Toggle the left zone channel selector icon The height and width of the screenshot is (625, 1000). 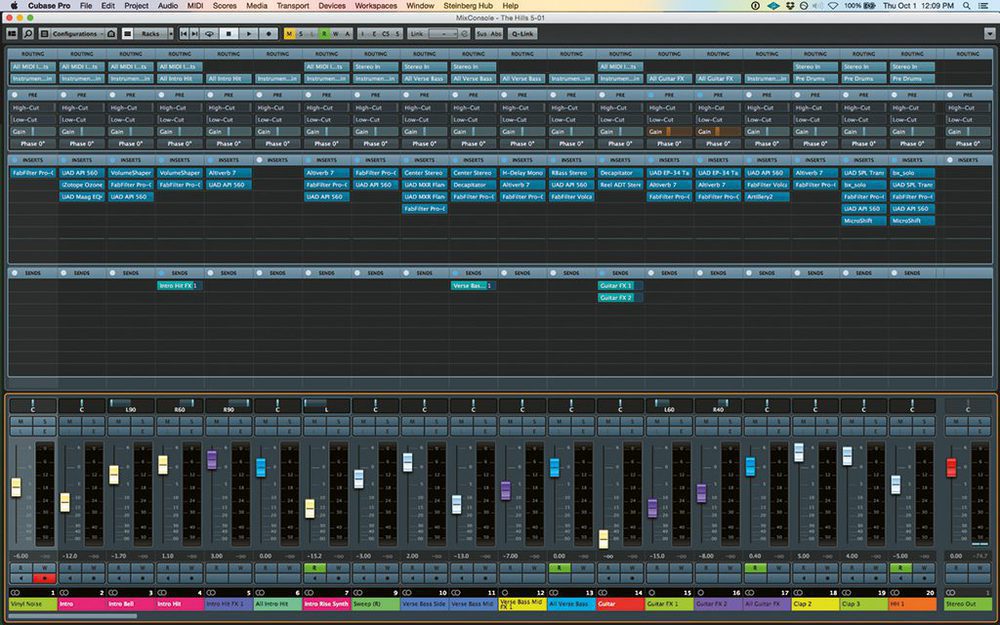12,34
